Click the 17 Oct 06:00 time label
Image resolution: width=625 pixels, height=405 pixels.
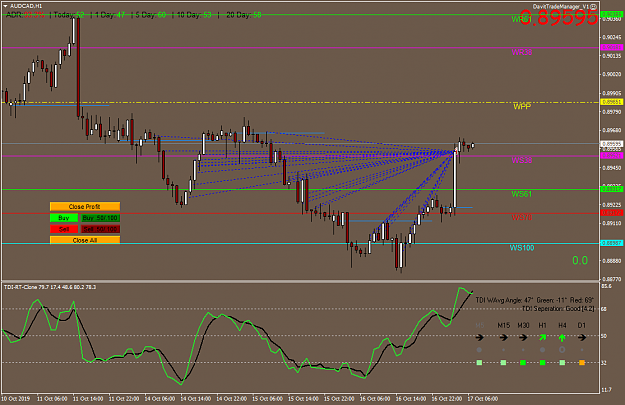coord(483,399)
